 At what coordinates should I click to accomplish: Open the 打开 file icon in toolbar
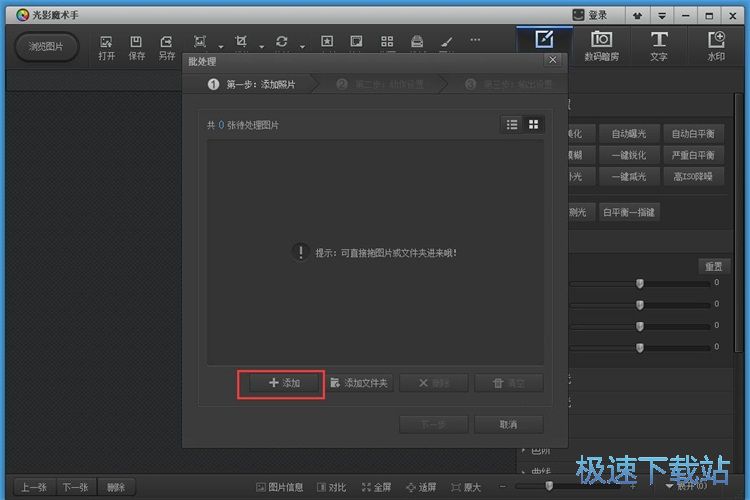[x=107, y=47]
